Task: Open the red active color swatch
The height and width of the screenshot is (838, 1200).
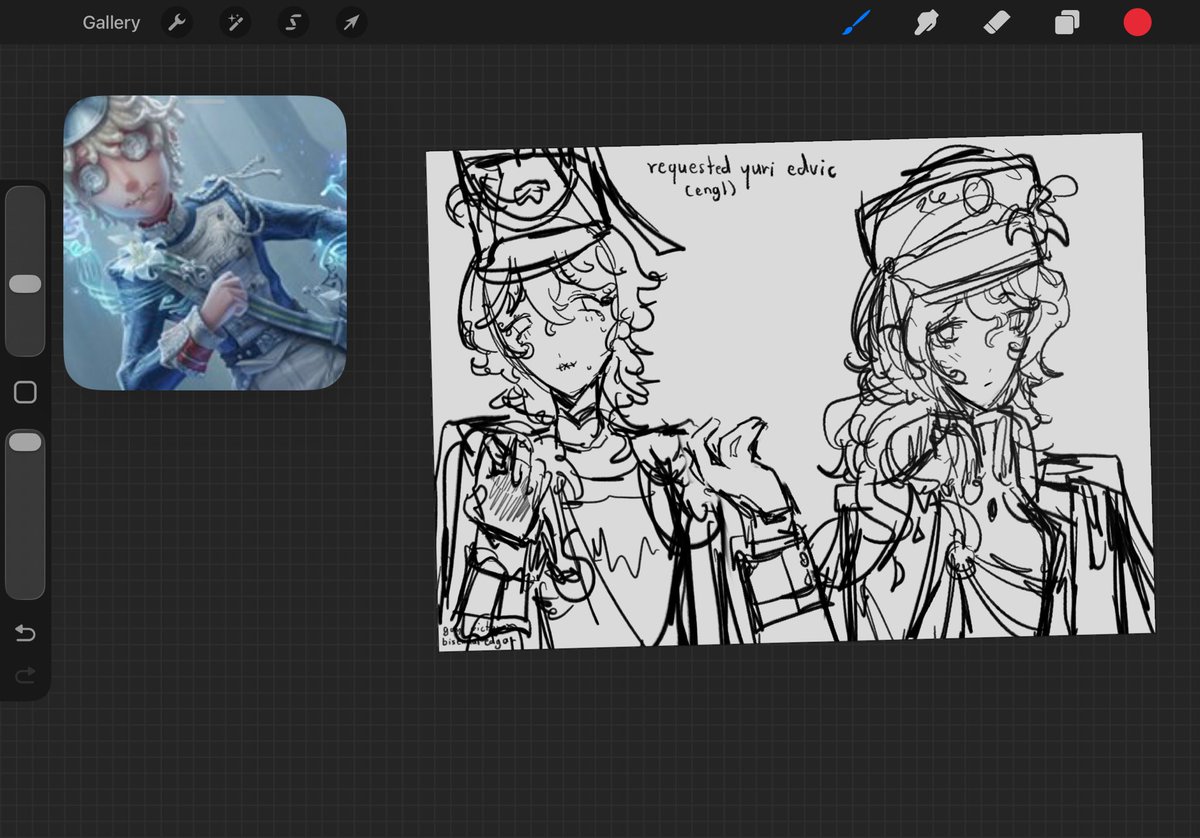Action: point(1137,22)
